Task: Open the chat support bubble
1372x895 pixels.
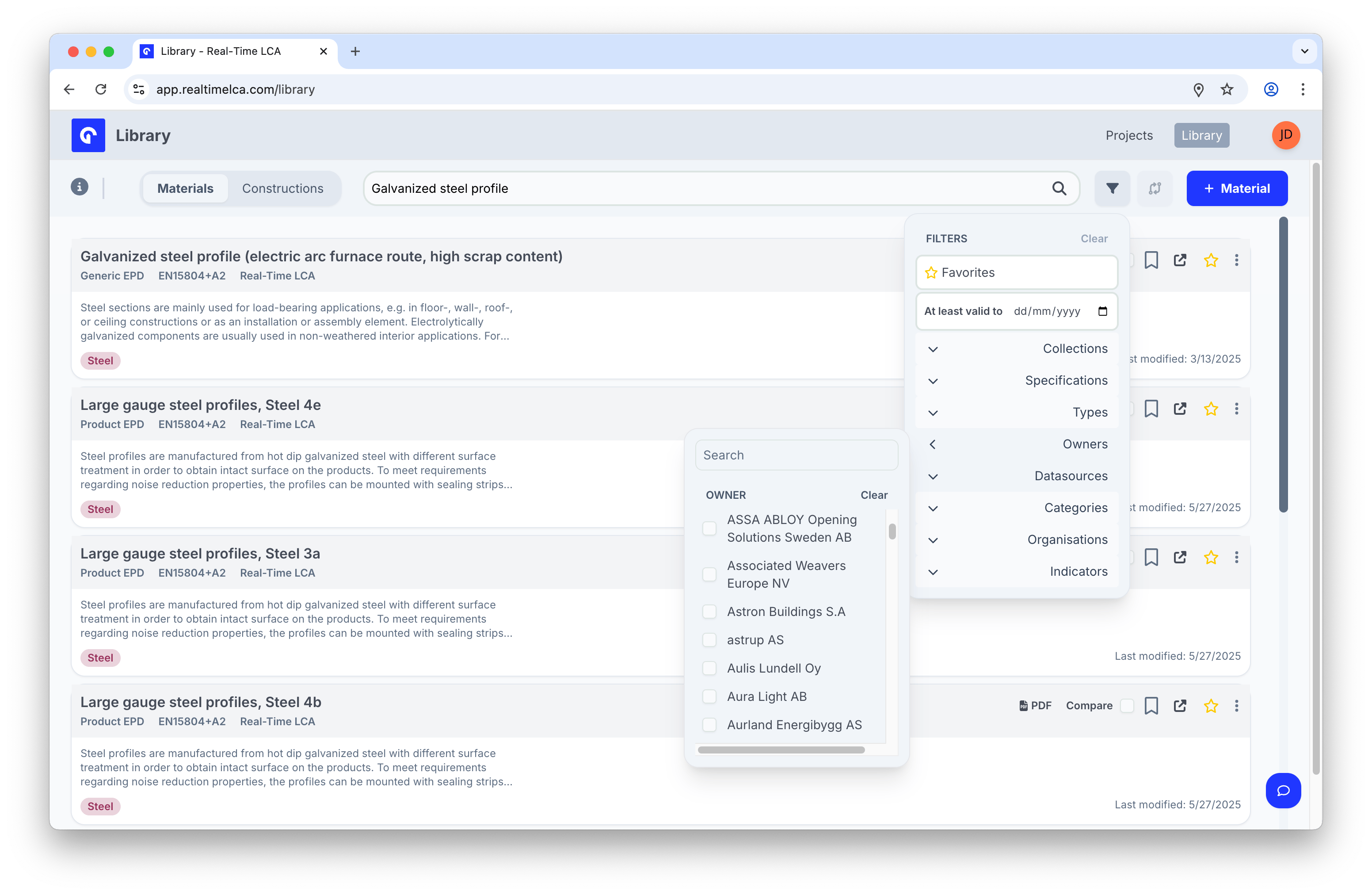Action: [x=1283, y=791]
